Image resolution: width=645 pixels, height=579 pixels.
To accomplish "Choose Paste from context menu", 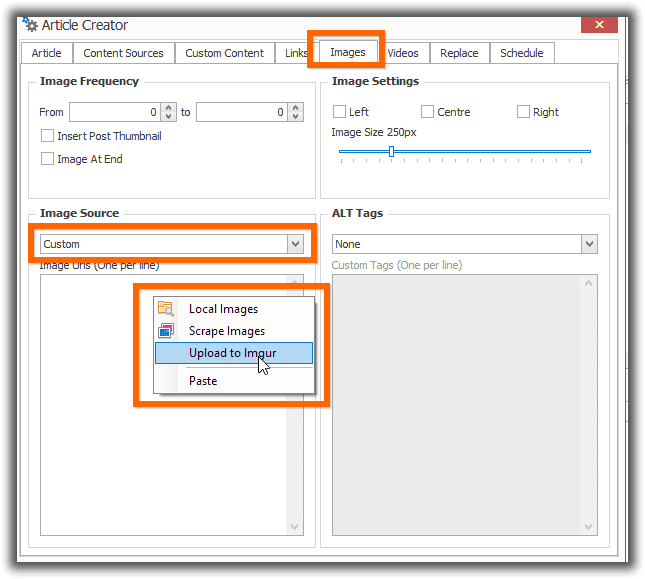I will click(234, 381).
